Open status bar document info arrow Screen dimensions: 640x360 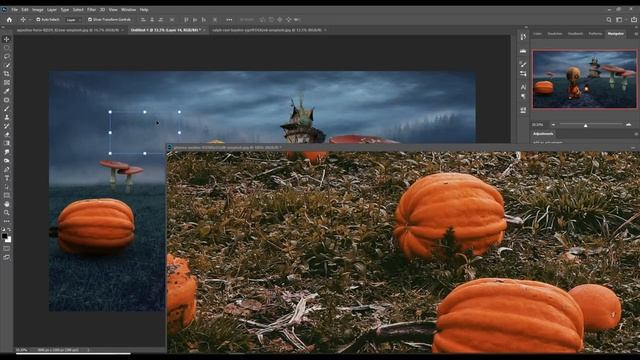(x=88, y=350)
